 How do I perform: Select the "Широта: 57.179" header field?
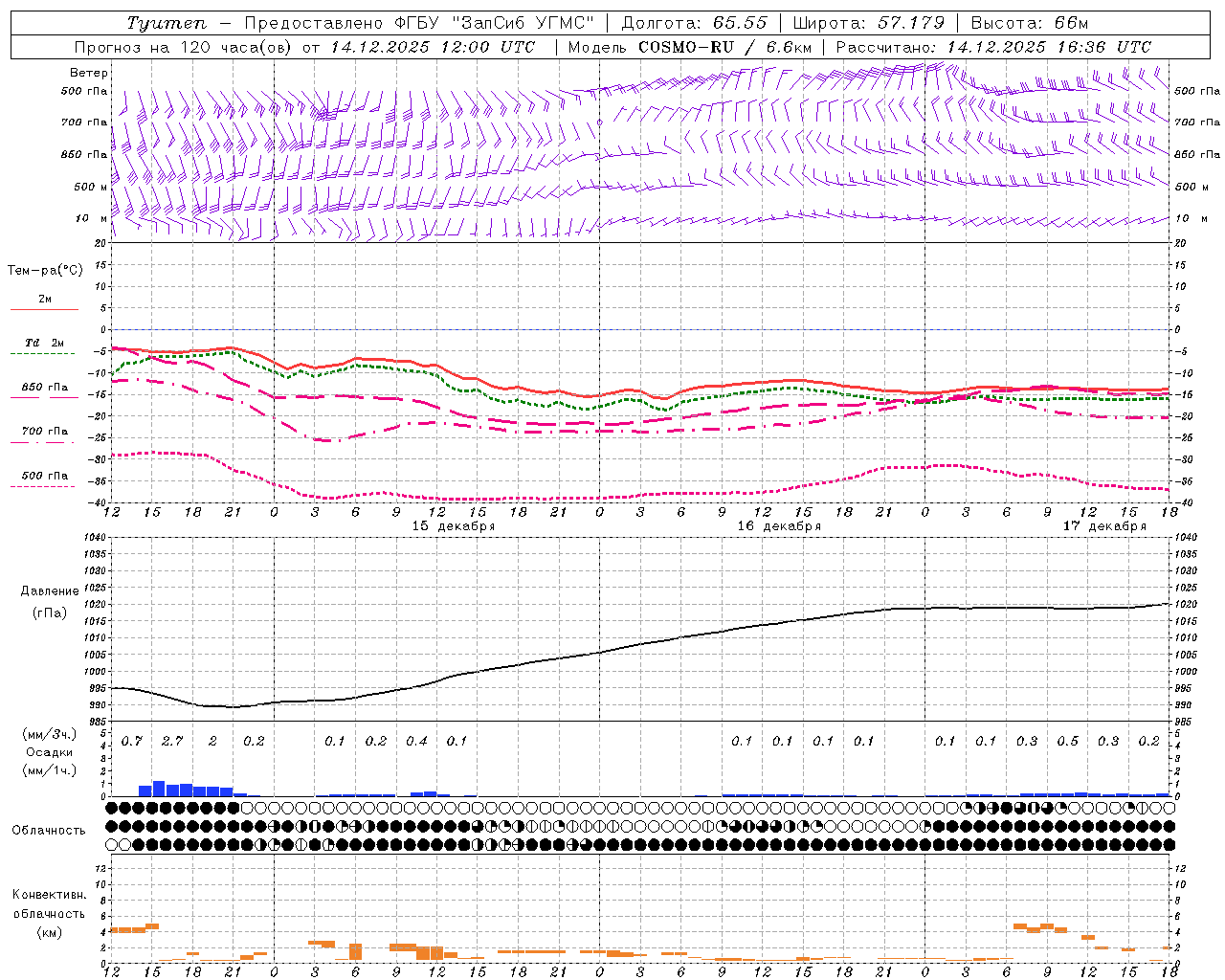(x=869, y=23)
